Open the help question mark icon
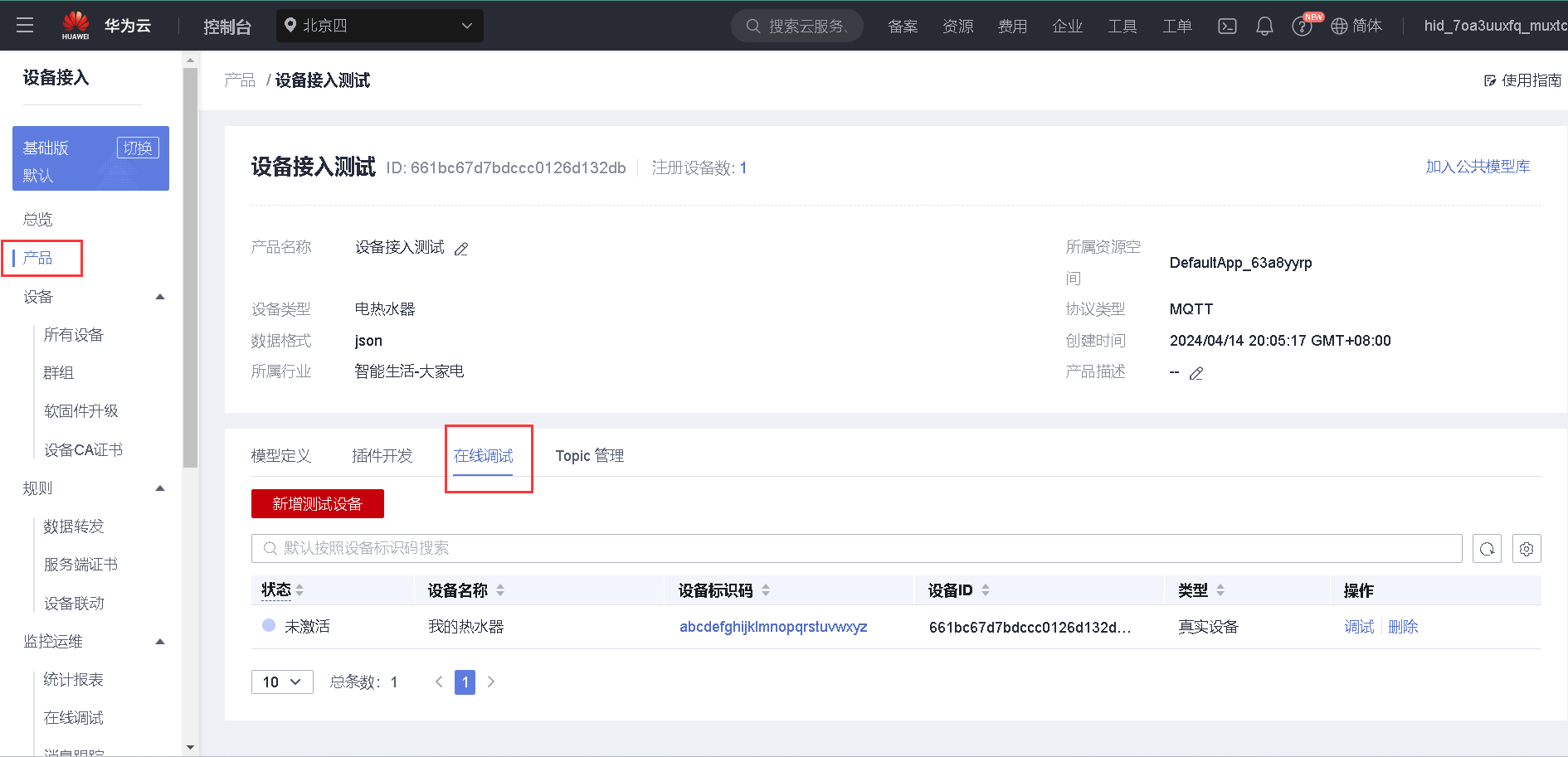1568x757 pixels. (x=1302, y=27)
